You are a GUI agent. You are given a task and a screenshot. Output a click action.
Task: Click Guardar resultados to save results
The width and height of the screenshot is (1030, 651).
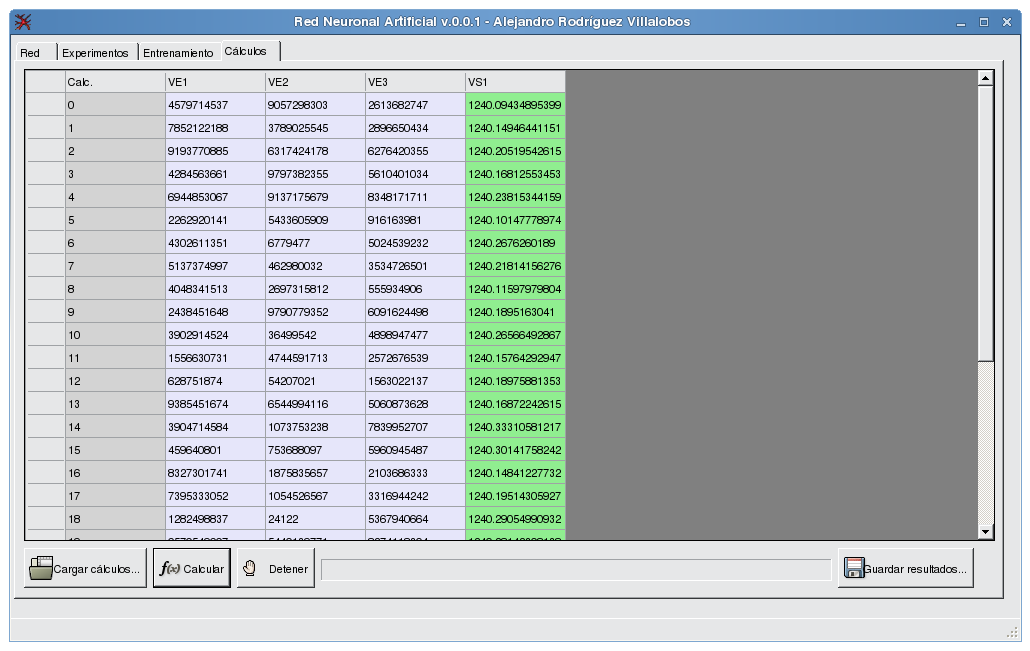pos(905,568)
